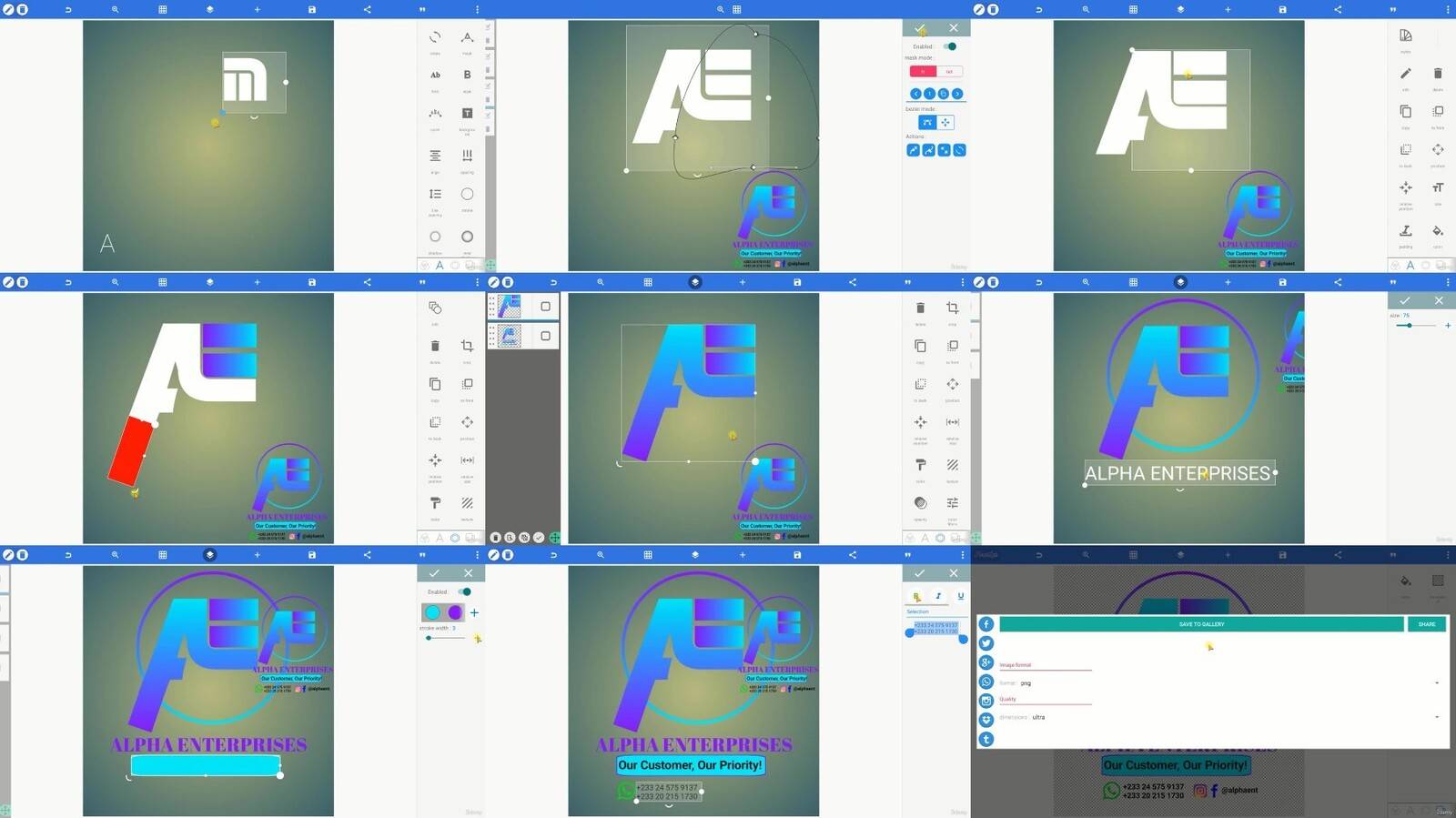Click green move icon below the layers list
Image resolution: width=1456 pixels, height=818 pixels.
point(554,538)
